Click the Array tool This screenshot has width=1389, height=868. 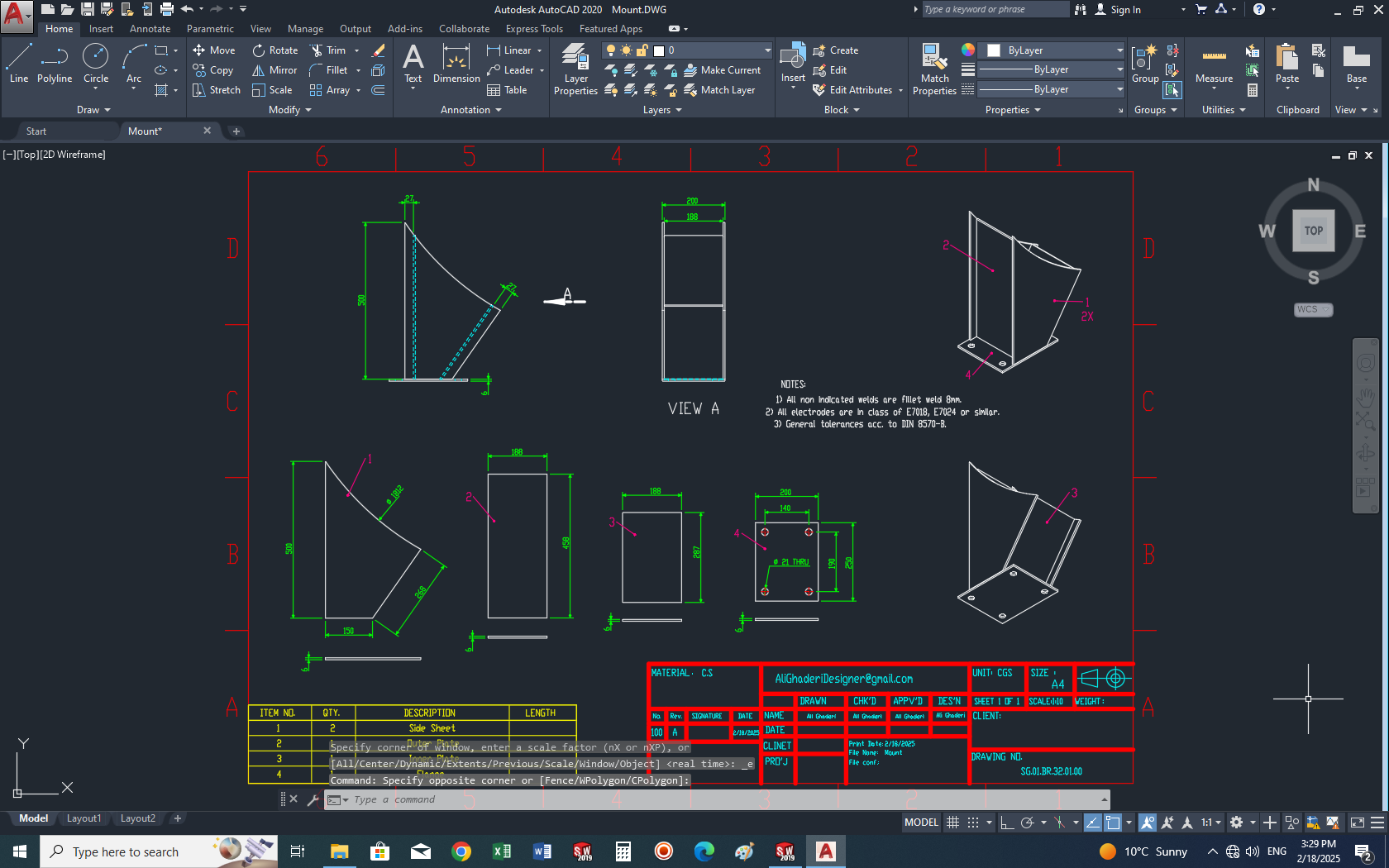click(x=330, y=90)
